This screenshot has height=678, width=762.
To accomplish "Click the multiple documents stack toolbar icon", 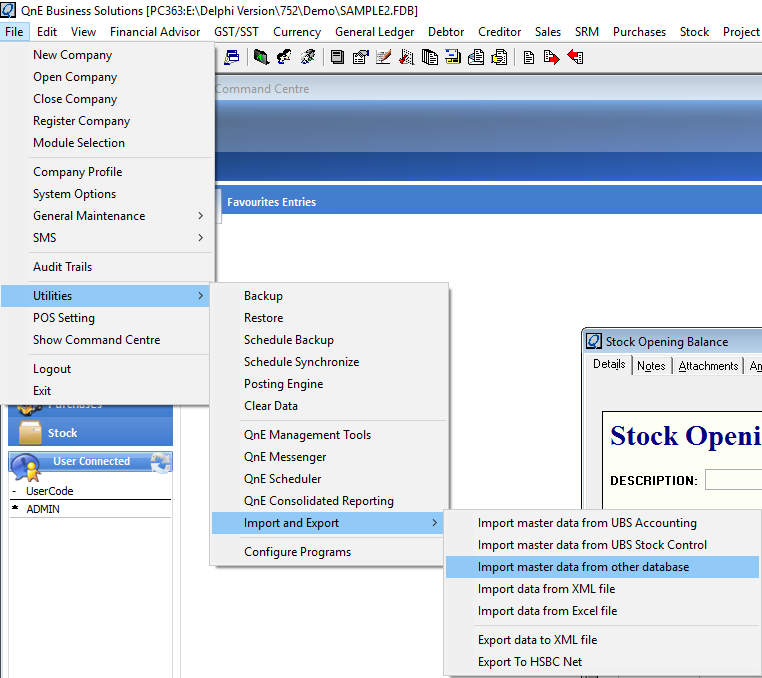I will 430,57.
